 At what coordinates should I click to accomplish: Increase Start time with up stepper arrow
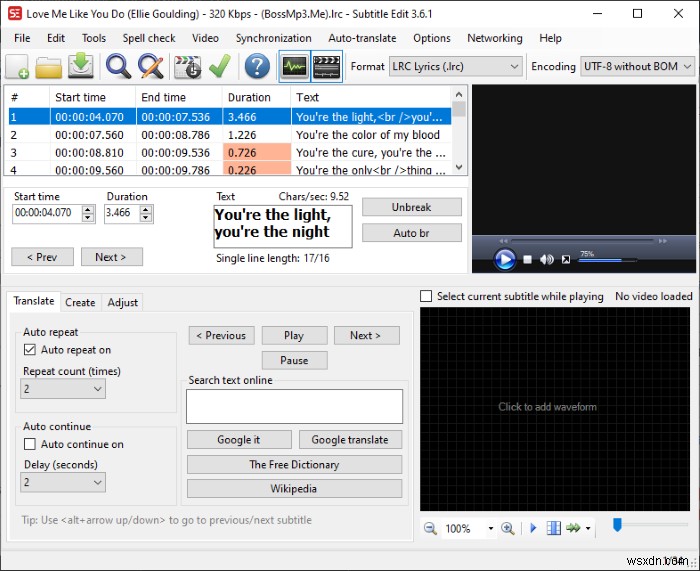pyautogui.click(x=88, y=209)
